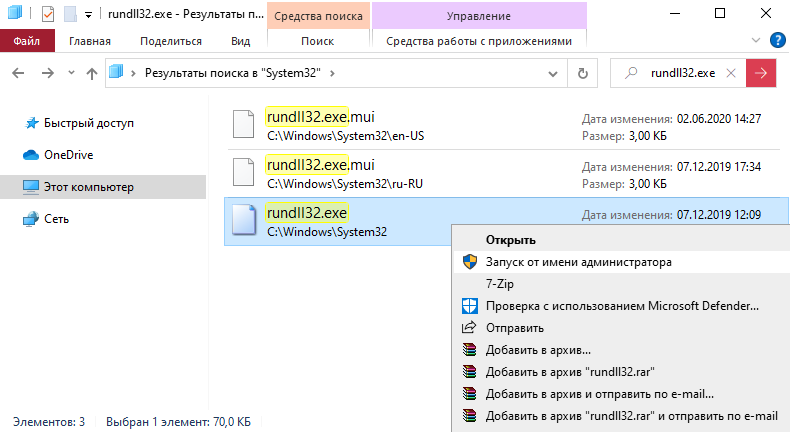
Task: Expand the chevron after the search results breadcrumb
Action: 332,73
